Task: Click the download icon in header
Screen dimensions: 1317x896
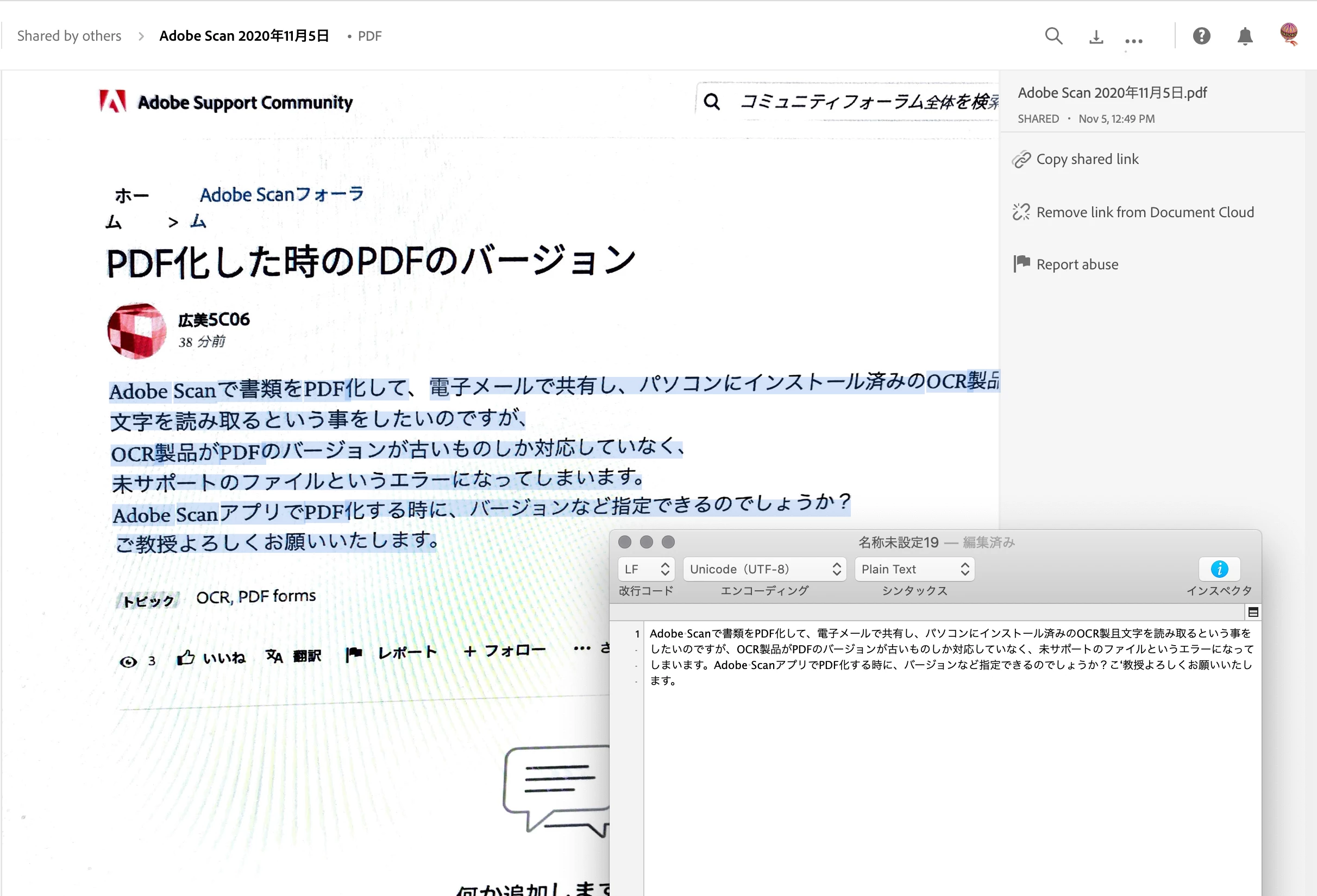Action: [x=1096, y=37]
